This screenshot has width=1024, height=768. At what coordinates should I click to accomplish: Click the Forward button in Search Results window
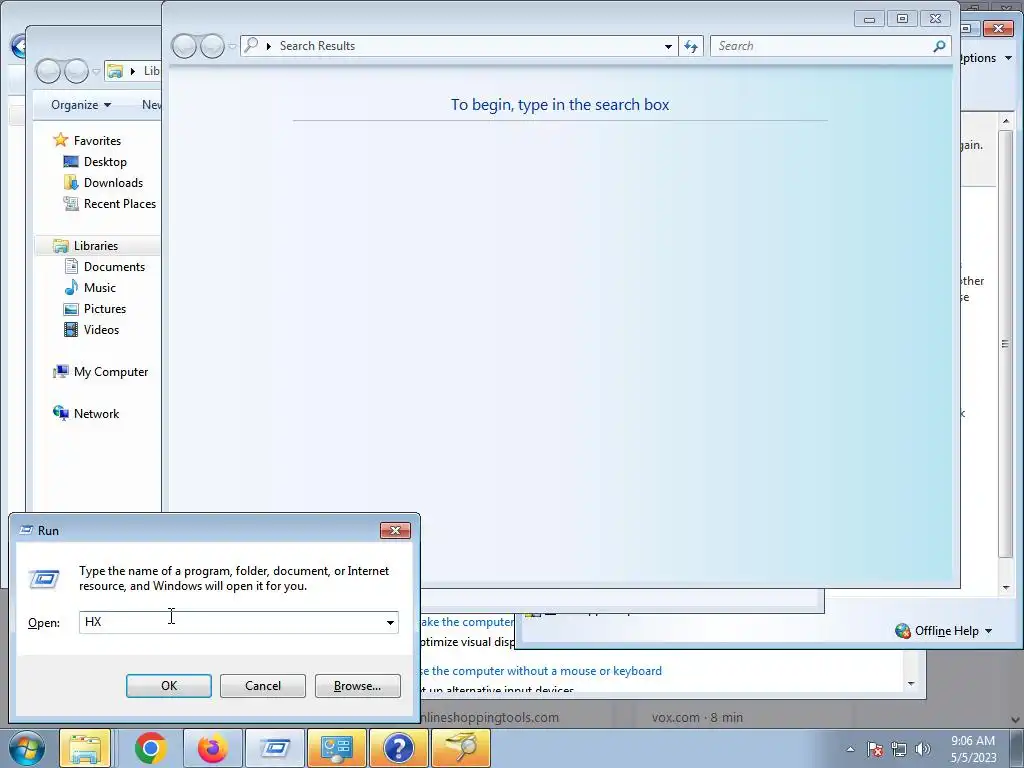[x=212, y=46]
